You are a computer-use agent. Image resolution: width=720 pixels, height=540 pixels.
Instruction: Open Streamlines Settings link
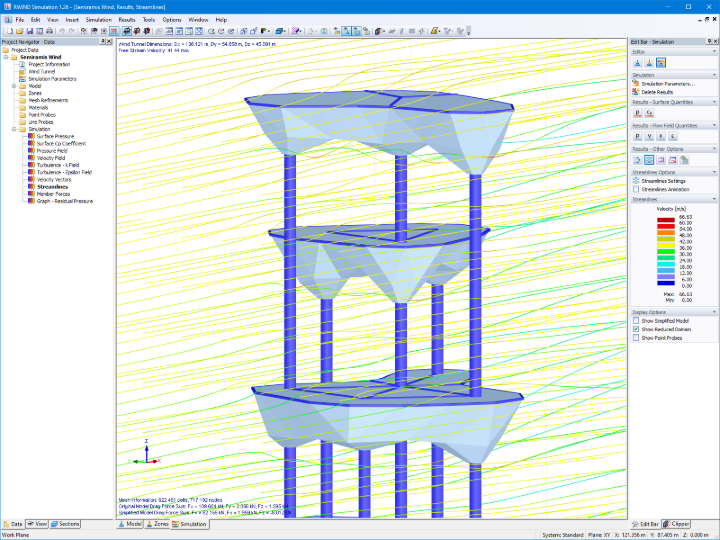[664, 181]
